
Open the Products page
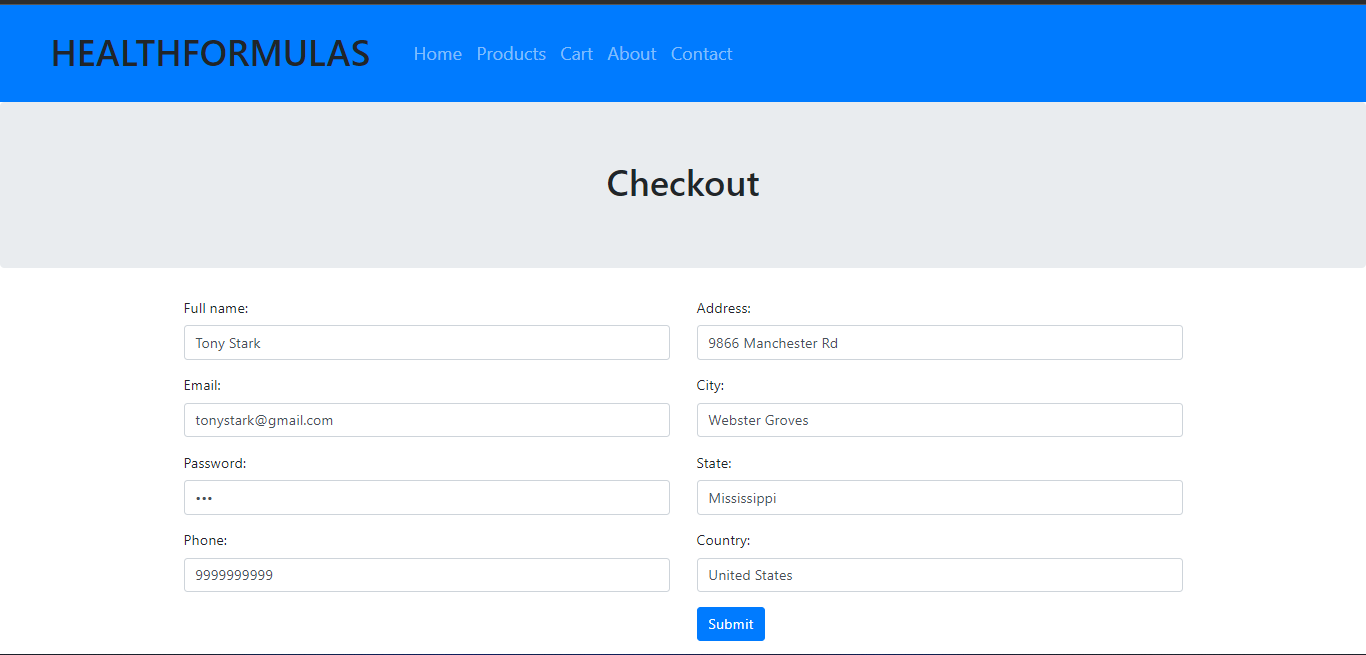pos(511,54)
